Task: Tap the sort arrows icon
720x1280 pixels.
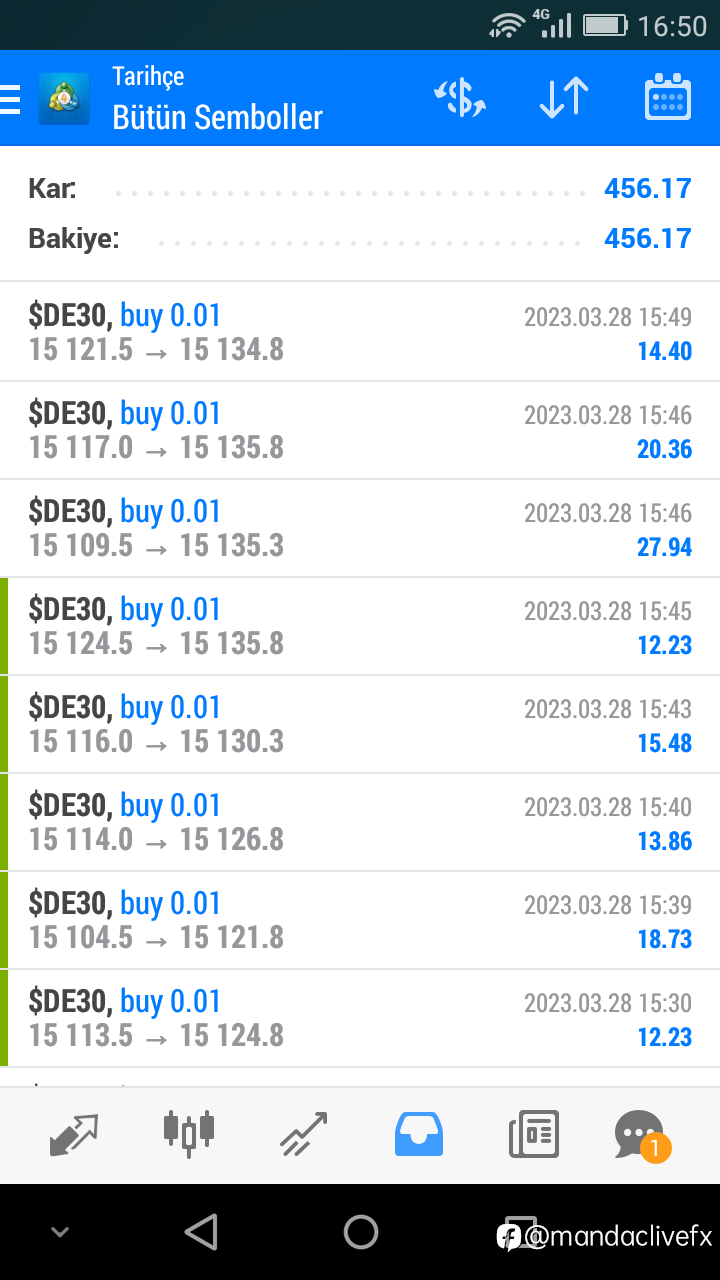Action: (x=564, y=98)
